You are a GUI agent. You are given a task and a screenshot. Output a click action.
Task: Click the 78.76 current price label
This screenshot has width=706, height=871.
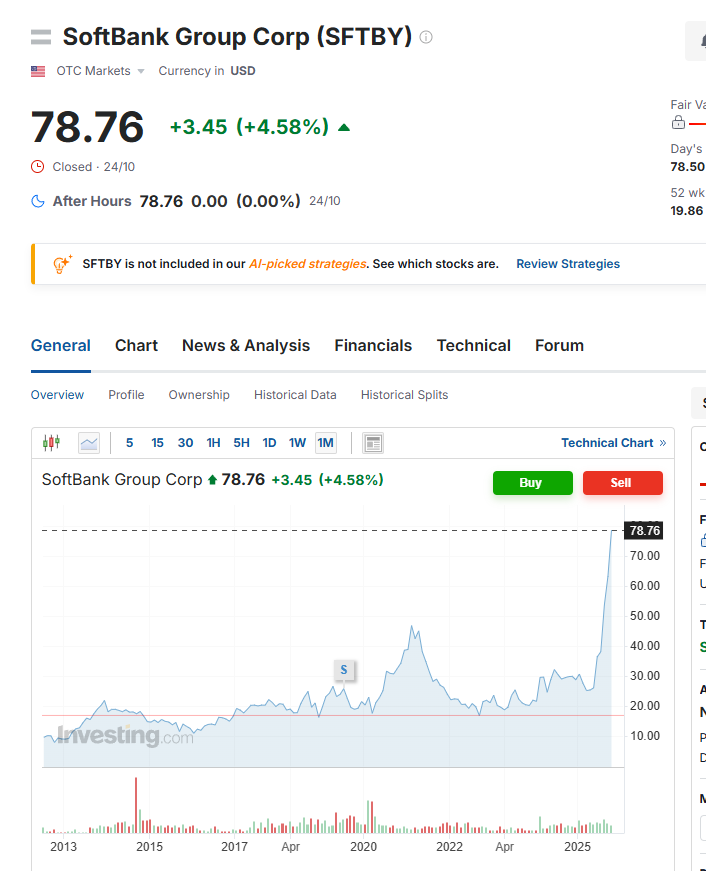tap(643, 530)
